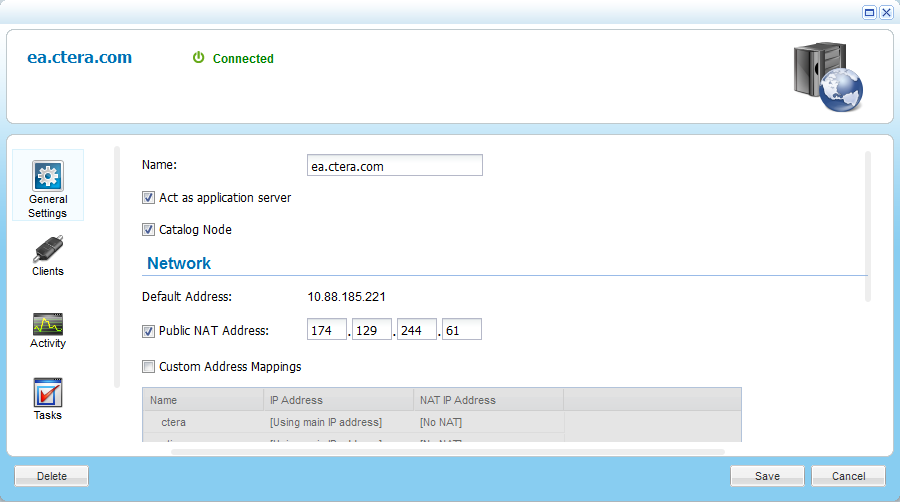Click third NAT octet field 244
The width and height of the screenshot is (900, 502).
click(417, 329)
